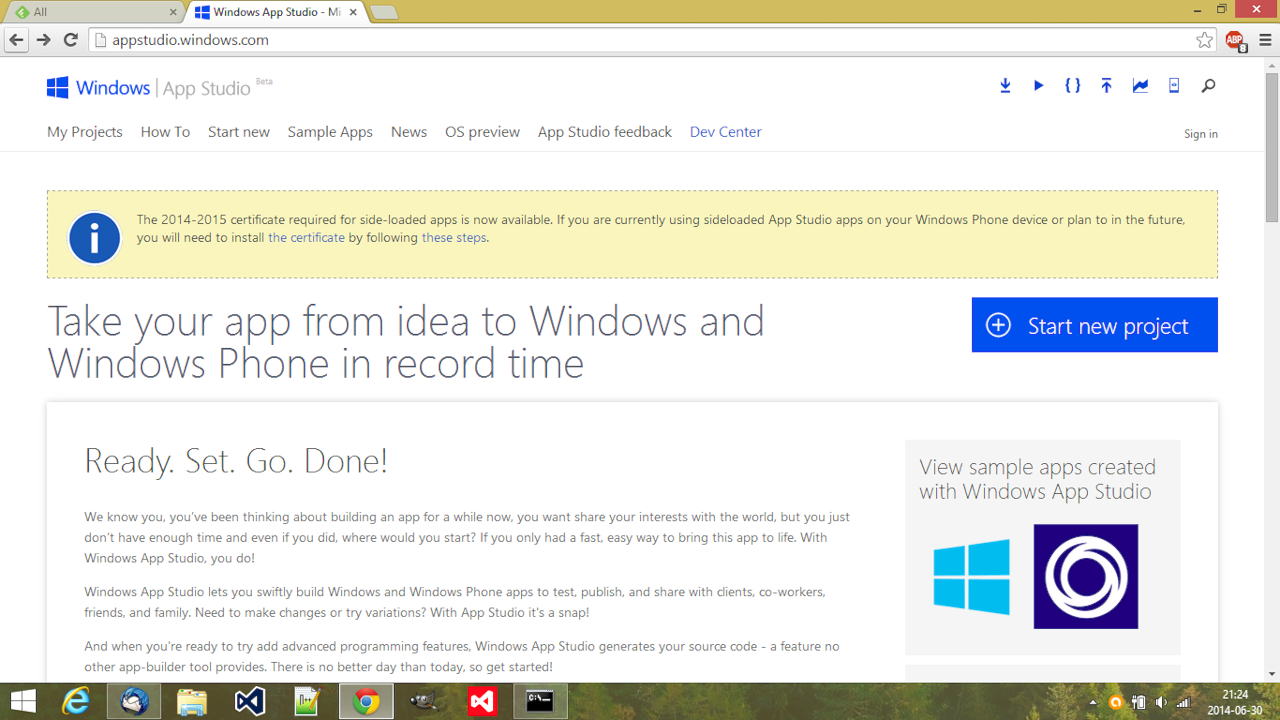Click the battery power tray icon
This screenshot has width=1280, height=720.
(1138, 702)
